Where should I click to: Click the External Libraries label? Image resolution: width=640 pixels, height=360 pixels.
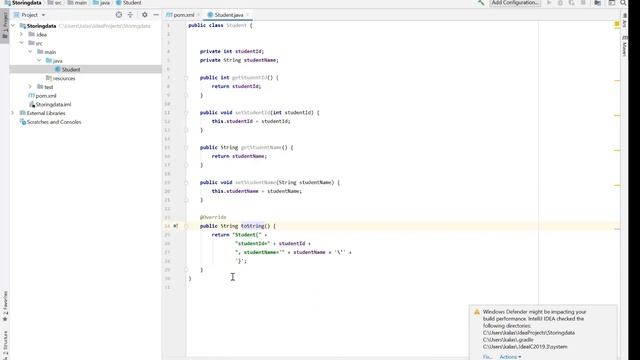[46, 113]
